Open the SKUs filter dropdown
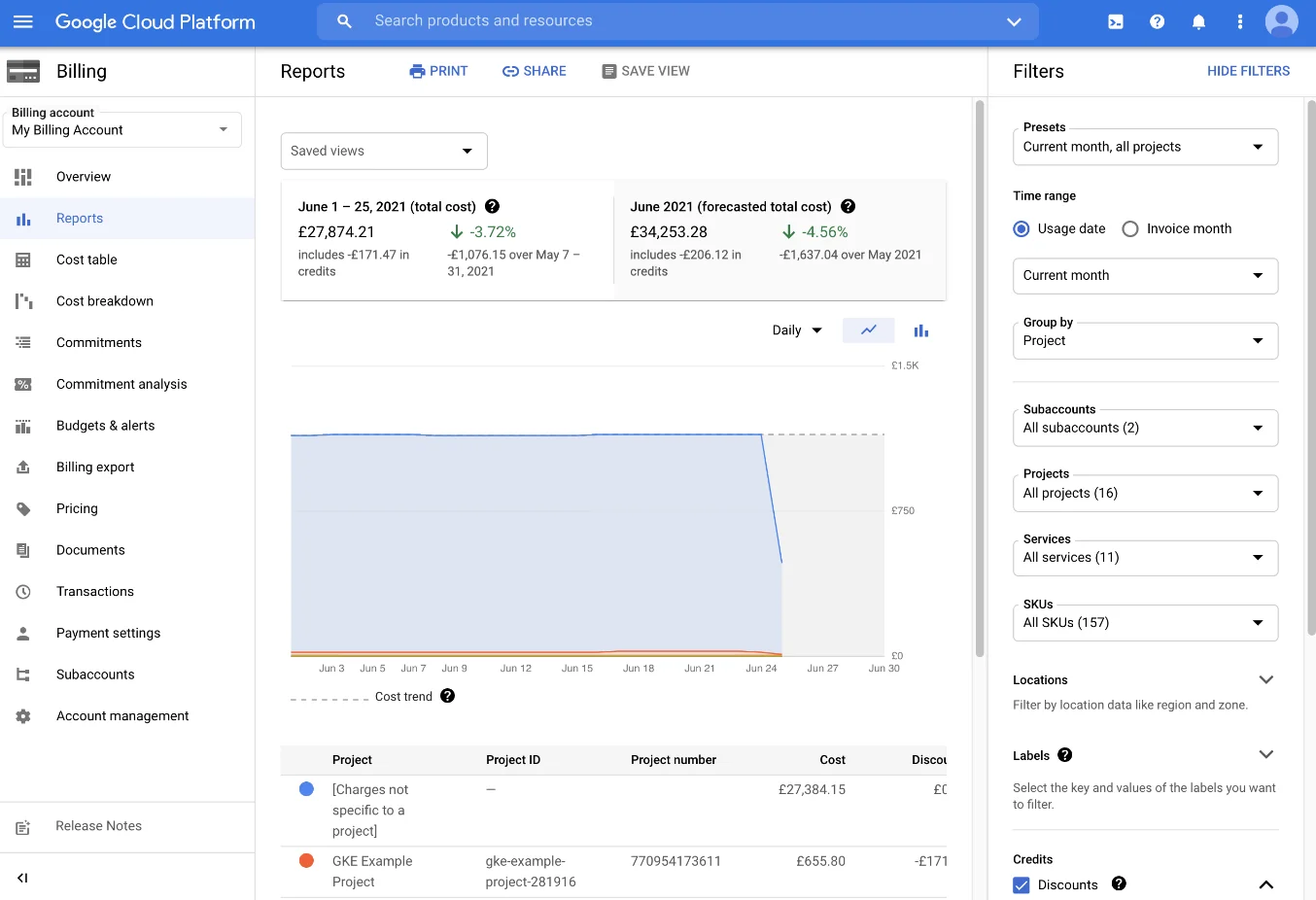 (1145, 622)
